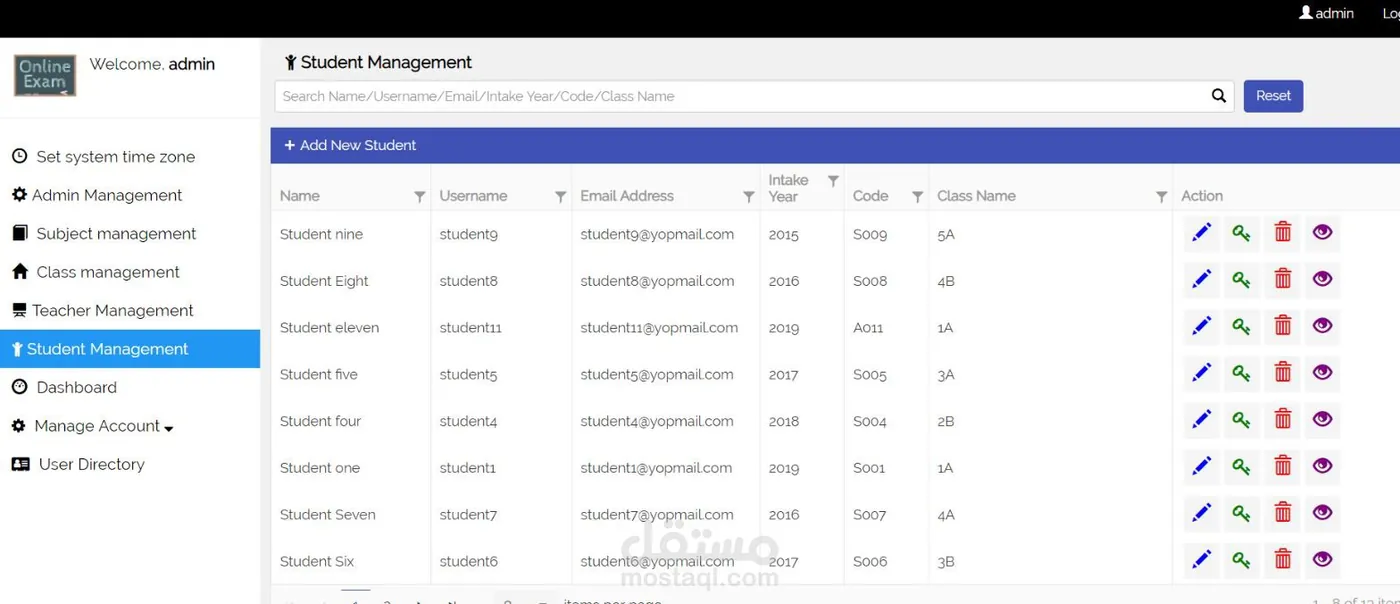Delete Student eleven using trash icon
The height and width of the screenshot is (604, 1400).
(x=1283, y=326)
